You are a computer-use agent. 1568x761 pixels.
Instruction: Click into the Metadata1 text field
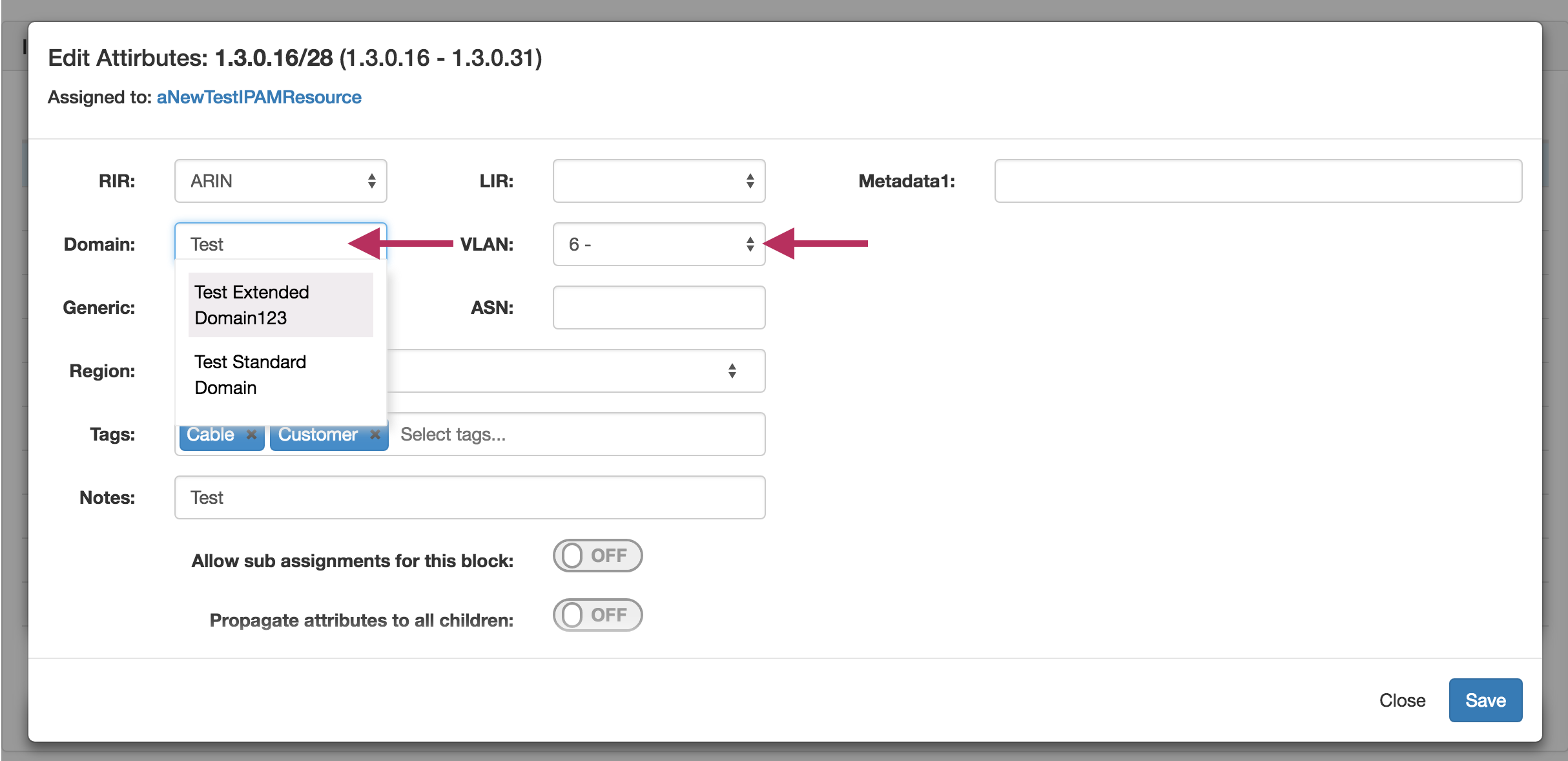[x=1257, y=181]
